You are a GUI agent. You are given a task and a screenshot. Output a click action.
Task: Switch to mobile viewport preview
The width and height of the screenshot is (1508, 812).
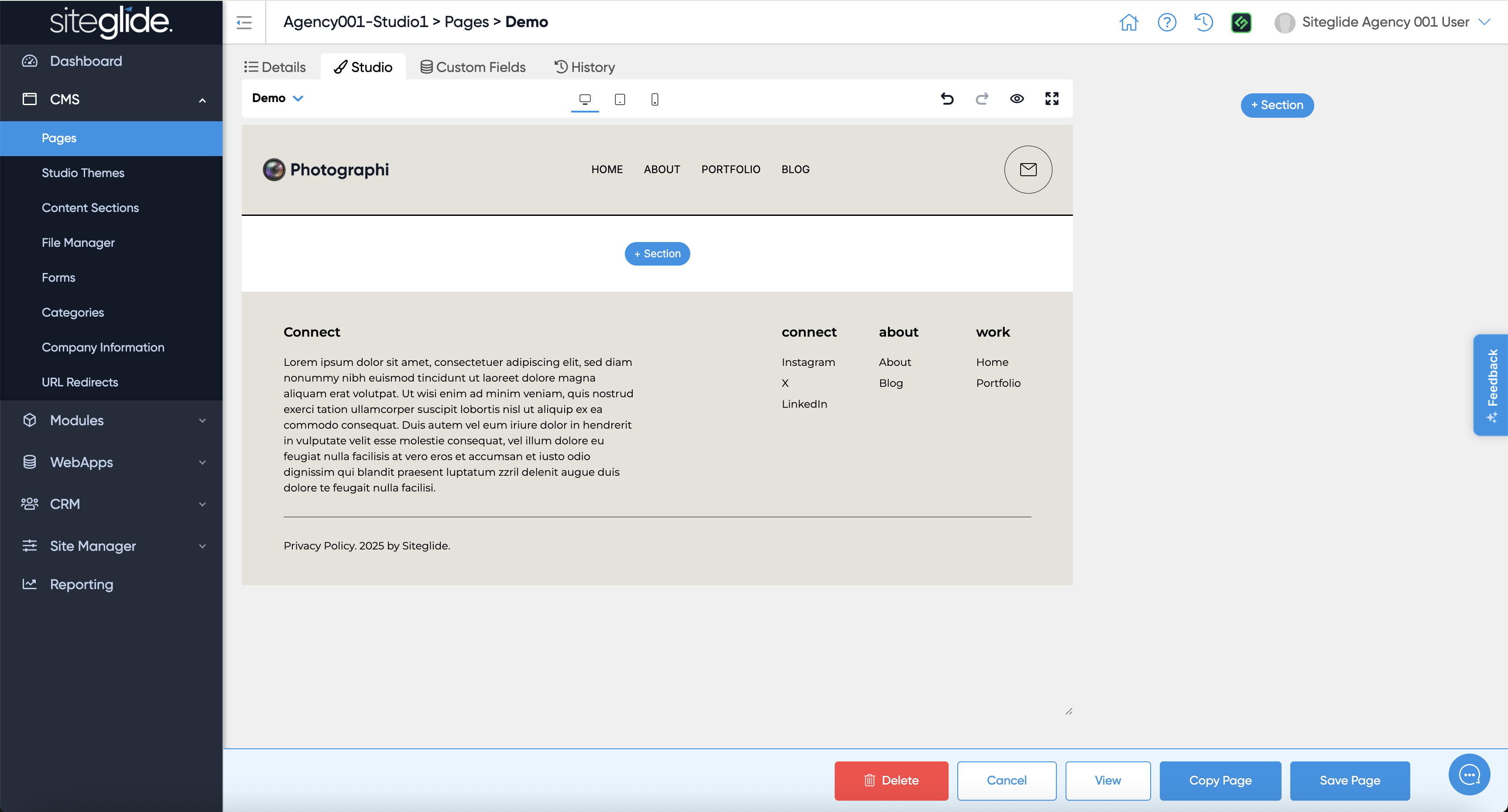coord(655,99)
